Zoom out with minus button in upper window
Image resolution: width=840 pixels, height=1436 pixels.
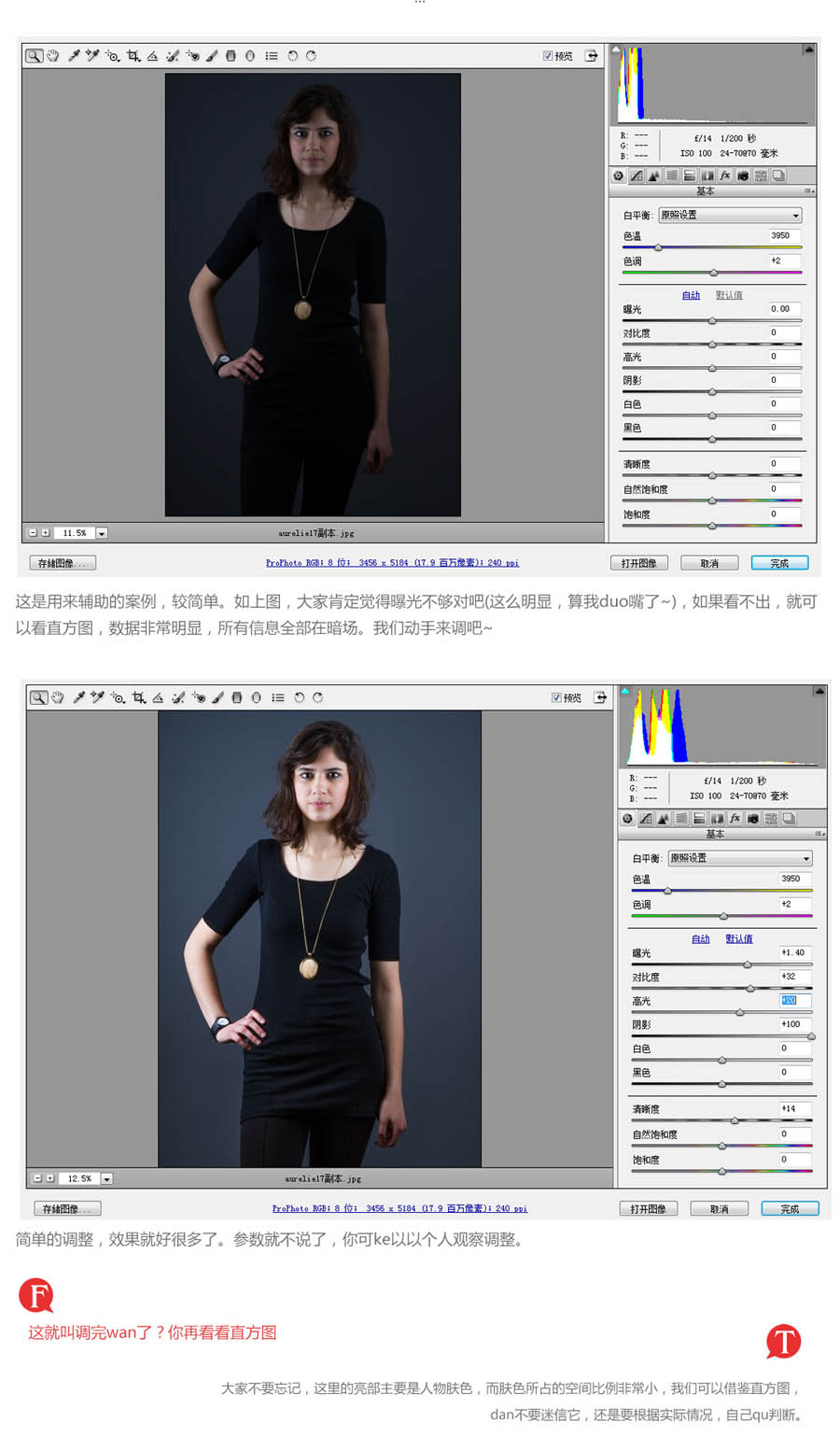coord(33,533)
